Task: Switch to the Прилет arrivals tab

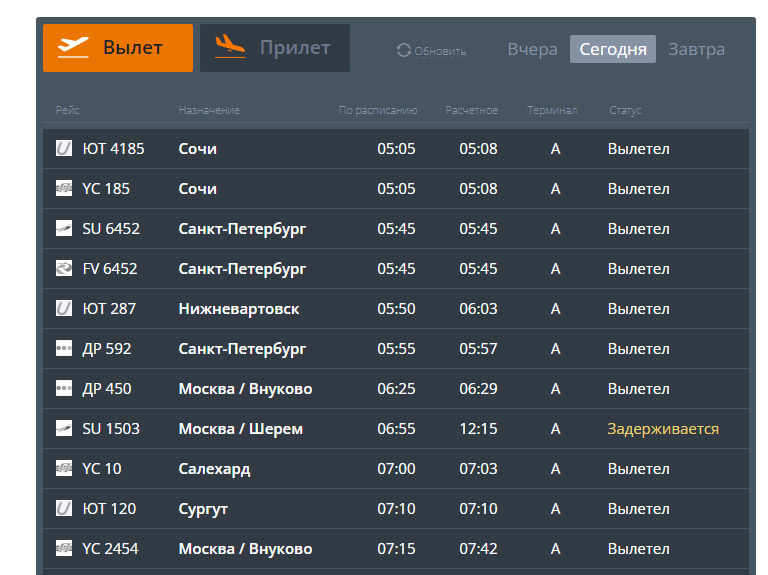Action: (275, 48)
